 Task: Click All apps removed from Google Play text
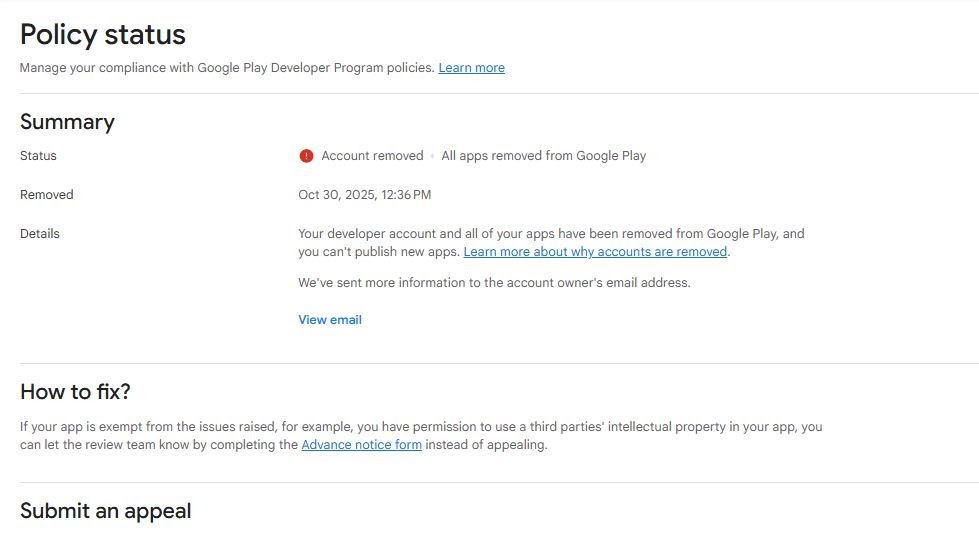pyautogui.click(x=543, y=156)
